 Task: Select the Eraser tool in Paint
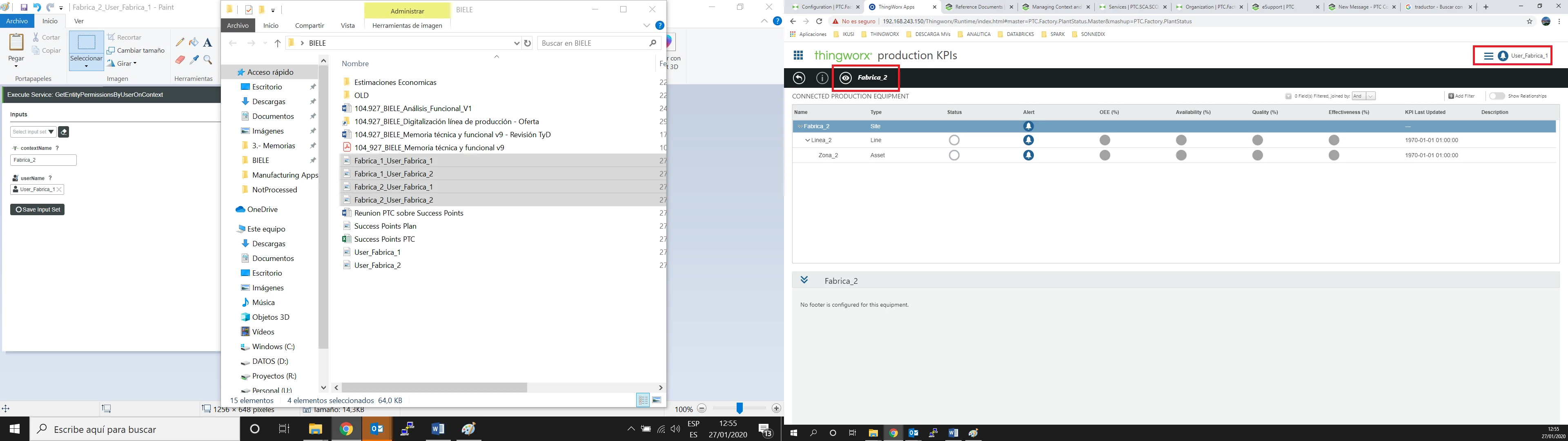[180, 60]
